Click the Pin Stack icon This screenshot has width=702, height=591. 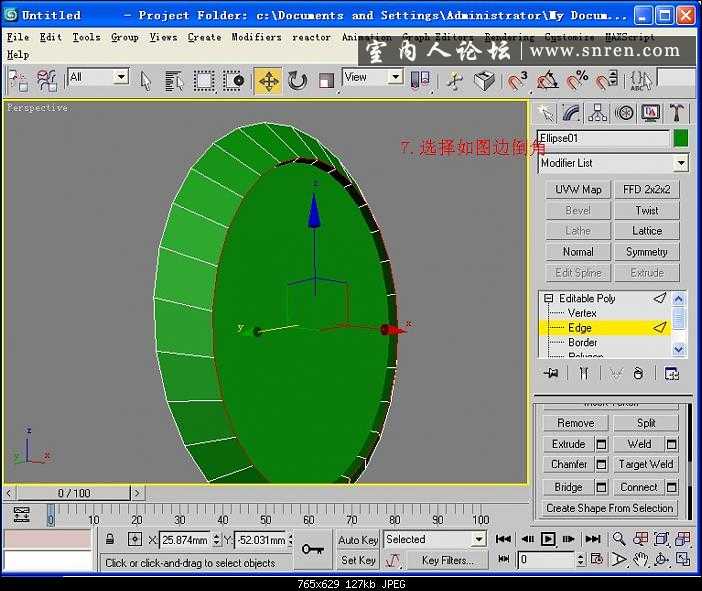[x=550, y=373]
